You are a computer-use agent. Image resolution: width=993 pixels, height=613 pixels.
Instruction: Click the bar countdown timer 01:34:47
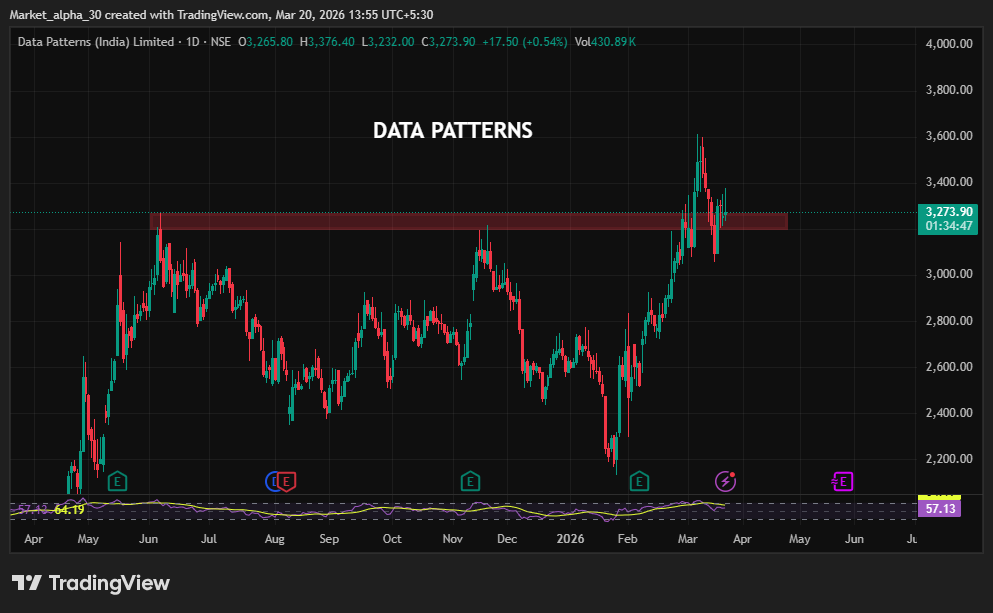[948, 226]
